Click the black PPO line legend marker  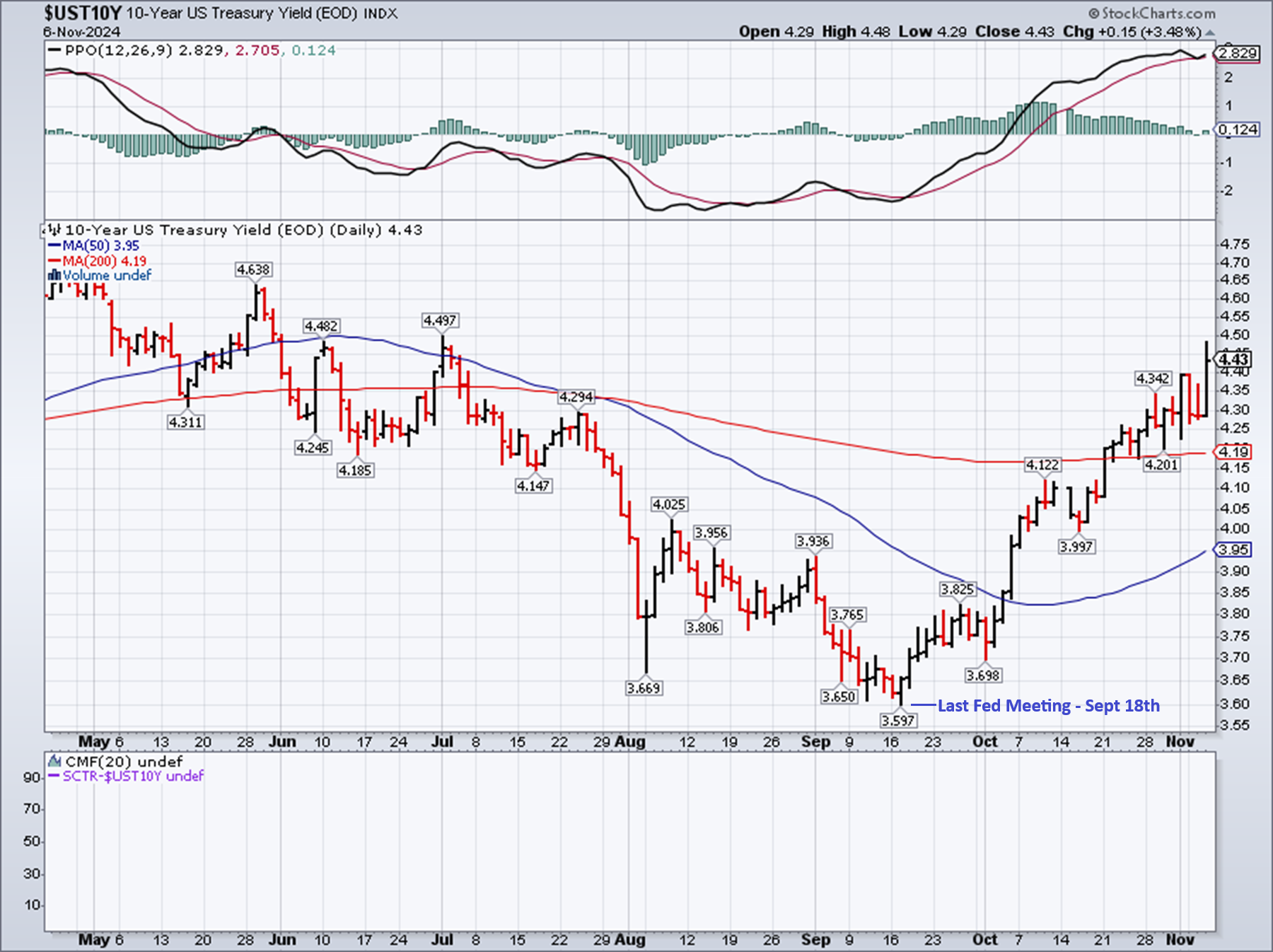54,50
